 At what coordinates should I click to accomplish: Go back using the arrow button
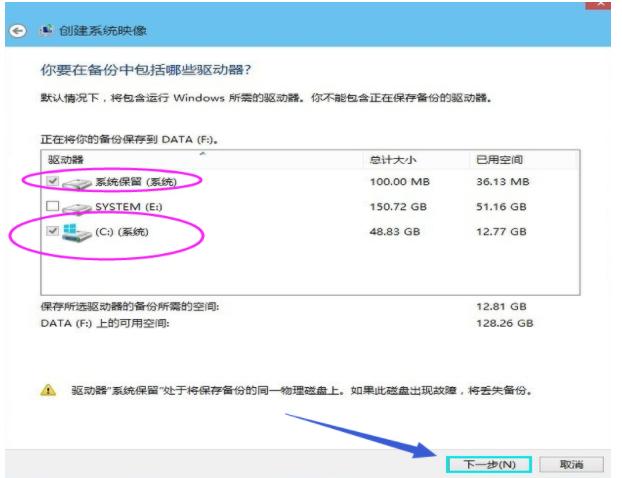click(17, 31)
